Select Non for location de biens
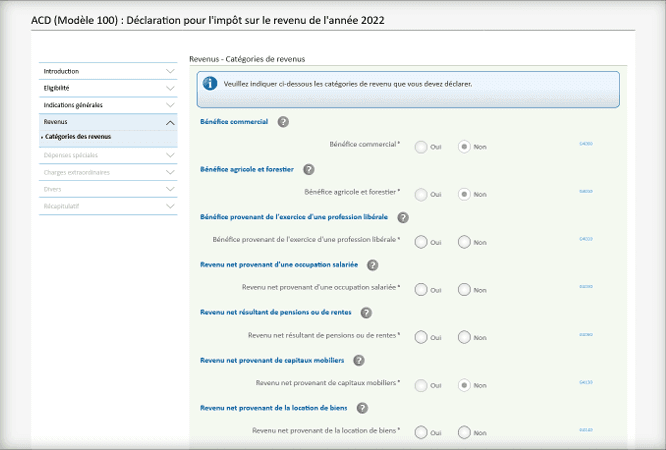 pyautogui.click(x=464, y=432)
